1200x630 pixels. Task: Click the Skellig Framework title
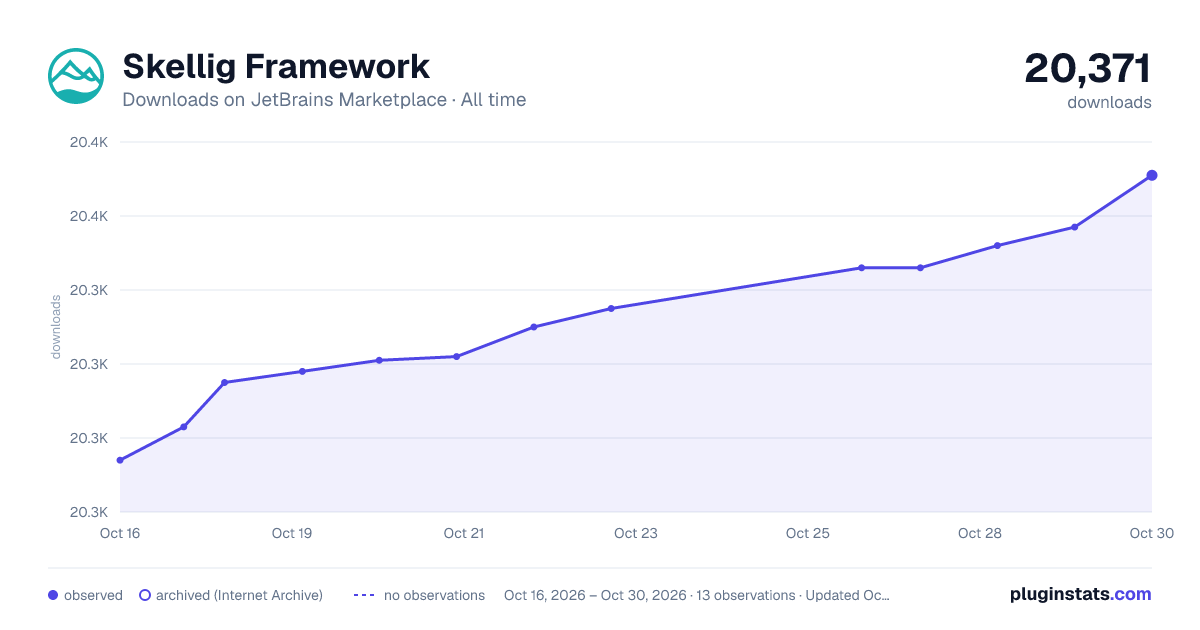(276, 67)
